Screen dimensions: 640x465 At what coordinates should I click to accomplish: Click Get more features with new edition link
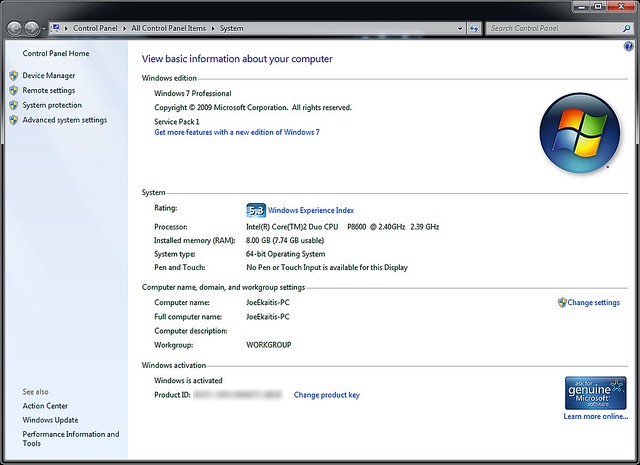tap(237, 132)
